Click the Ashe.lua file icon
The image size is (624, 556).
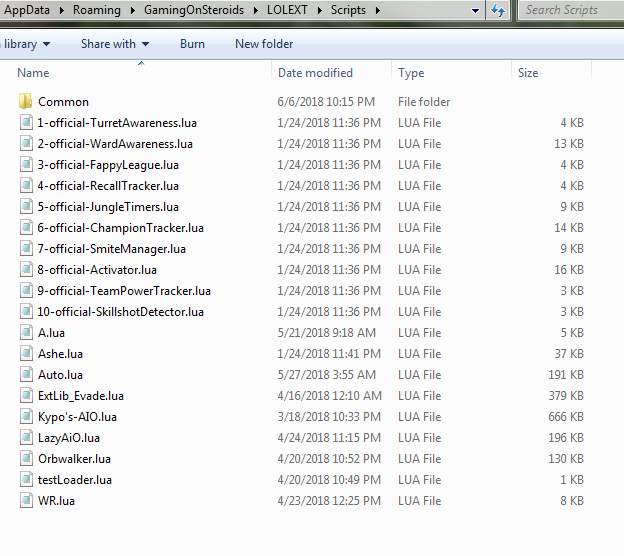(26, 354)
